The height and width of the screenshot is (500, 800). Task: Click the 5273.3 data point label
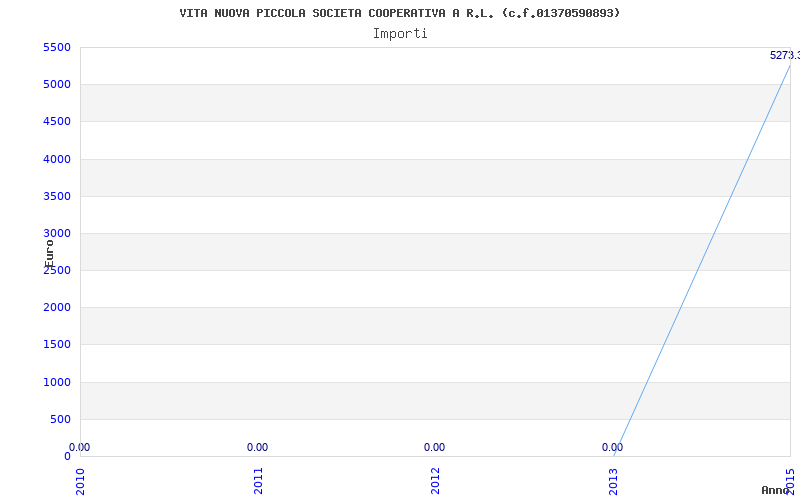click(x=785, y=55)
